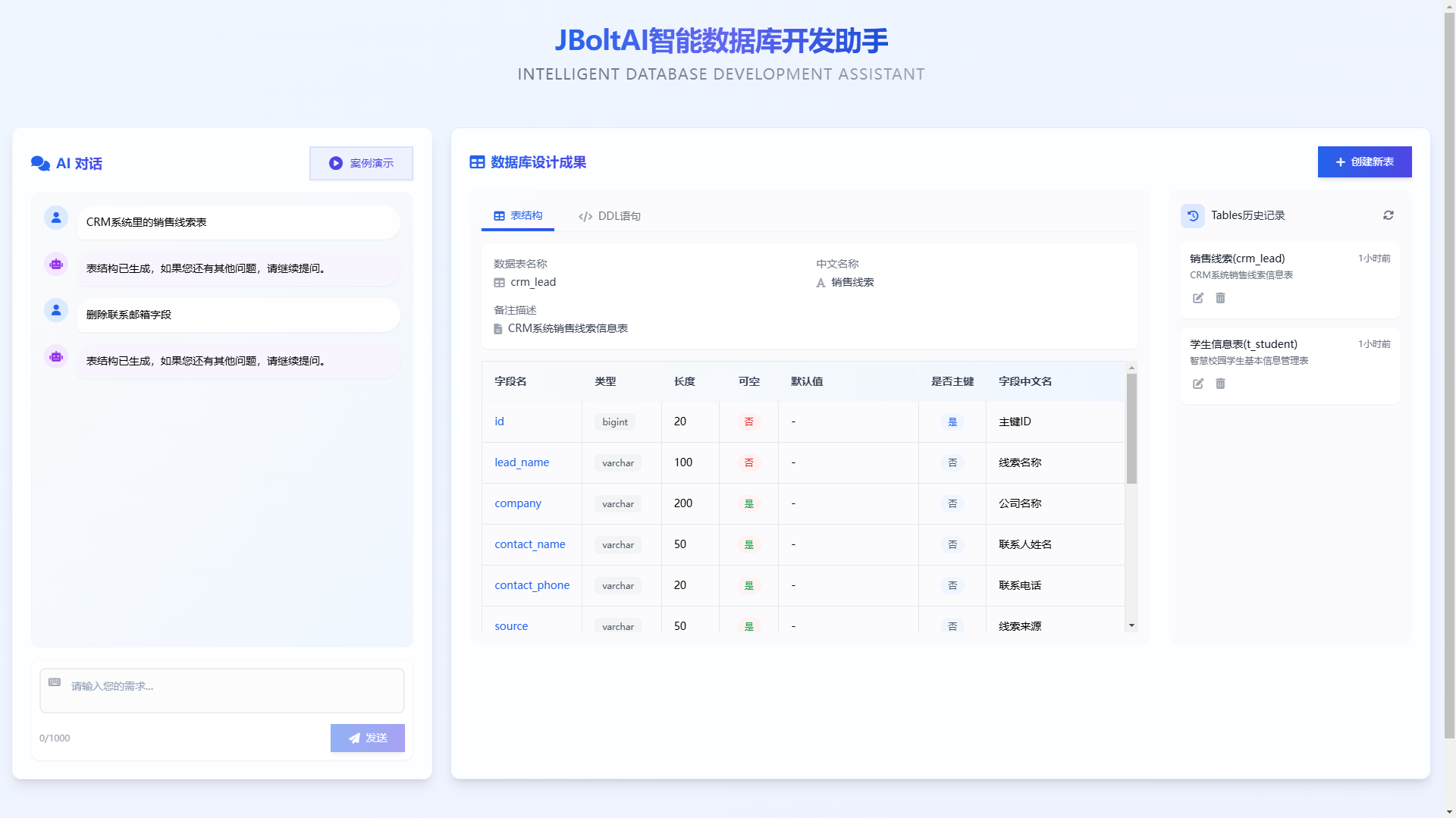Click the Tables history clock icon
Image resolution: width=1456 pixels, height=818 pixels.
point(1193,215)
